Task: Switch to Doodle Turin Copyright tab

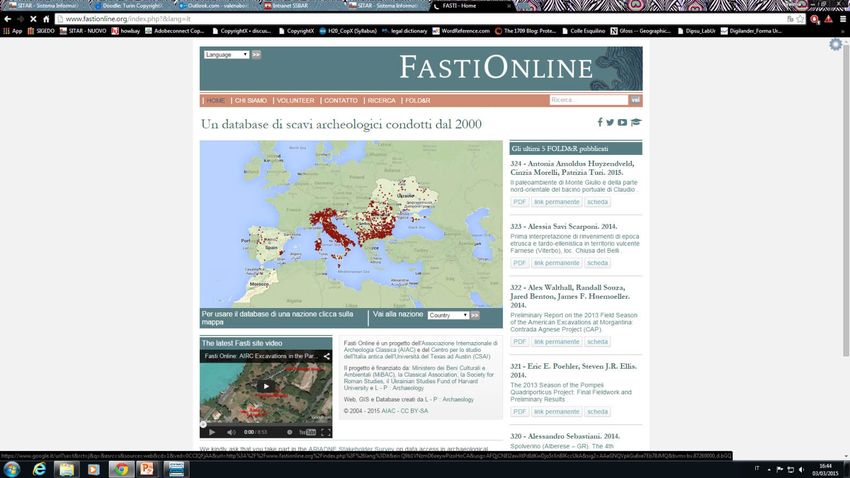Action: 132,6
